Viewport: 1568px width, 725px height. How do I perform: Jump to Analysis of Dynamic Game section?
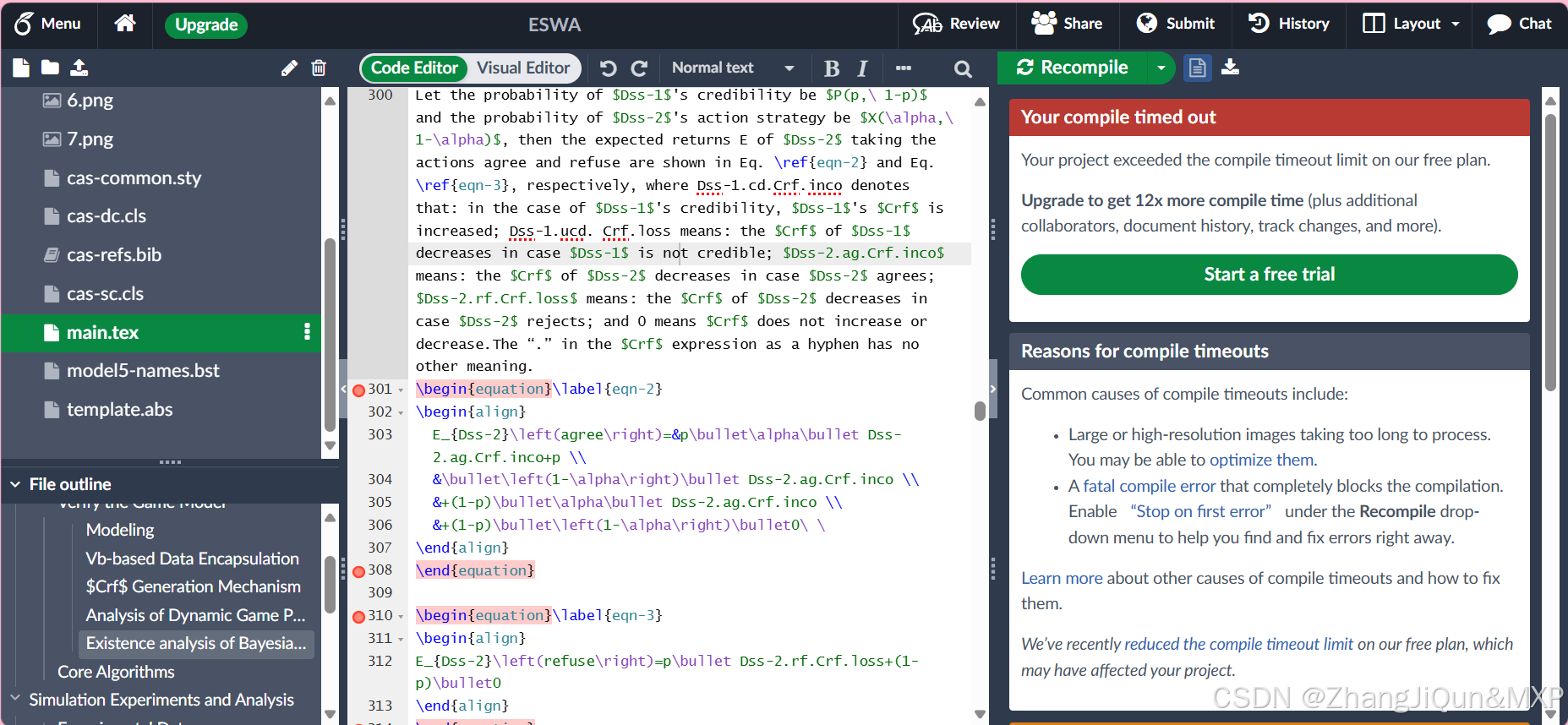[195, 615]
